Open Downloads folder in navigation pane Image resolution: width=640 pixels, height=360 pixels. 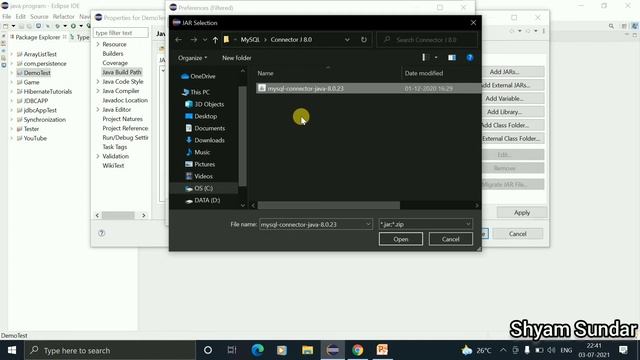(205, 140)
